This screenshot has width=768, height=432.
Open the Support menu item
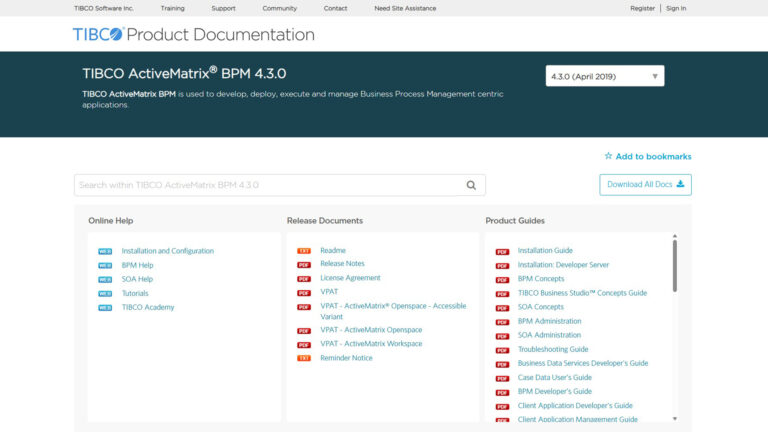coord(223,8)
